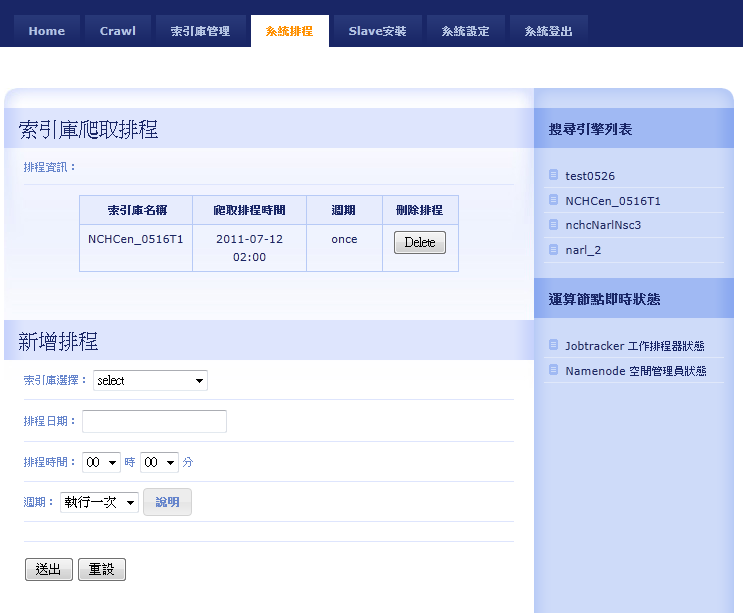This screenshot has width=743, height=613.
Task: Click the 爬取排程時間 column header
Action: tap(250, 210)
